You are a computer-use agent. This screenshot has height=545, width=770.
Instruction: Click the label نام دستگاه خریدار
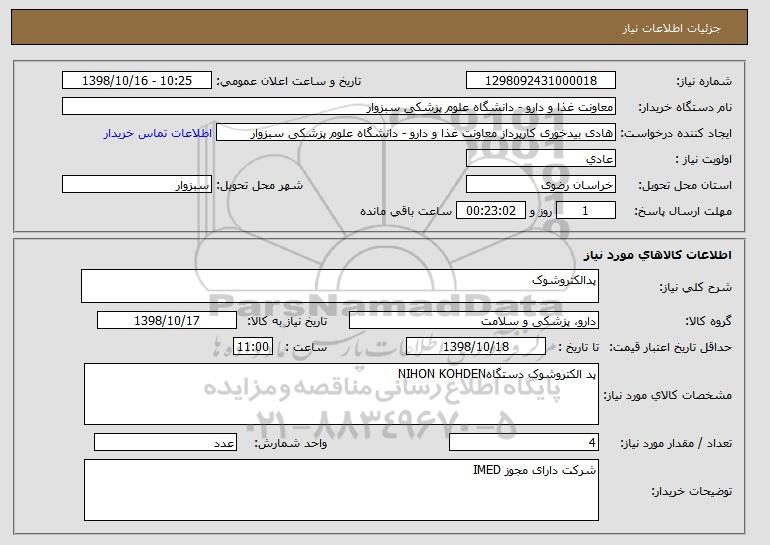[x=685, y=108]
